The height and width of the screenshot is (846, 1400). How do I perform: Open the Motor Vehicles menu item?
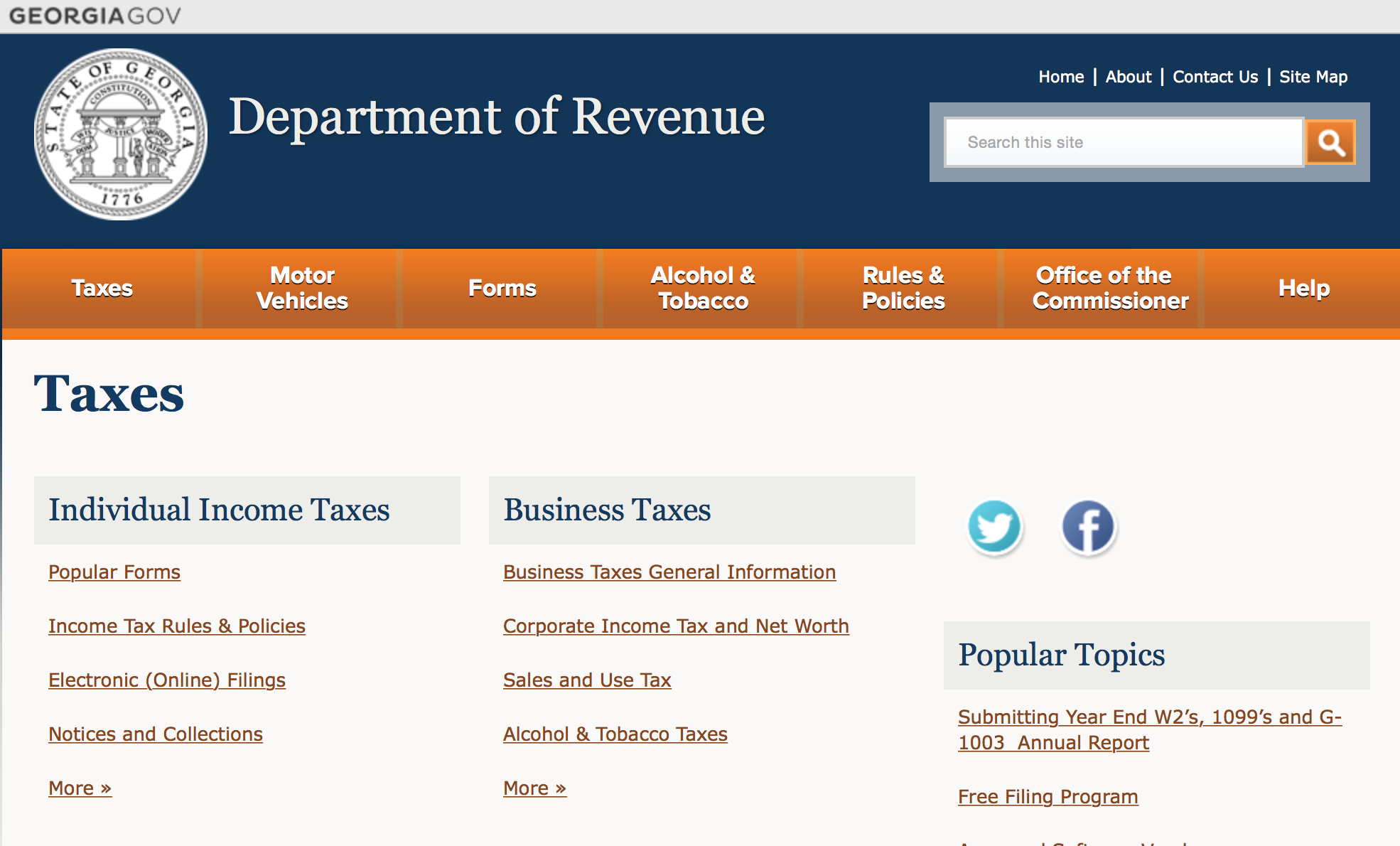point(302,288)
